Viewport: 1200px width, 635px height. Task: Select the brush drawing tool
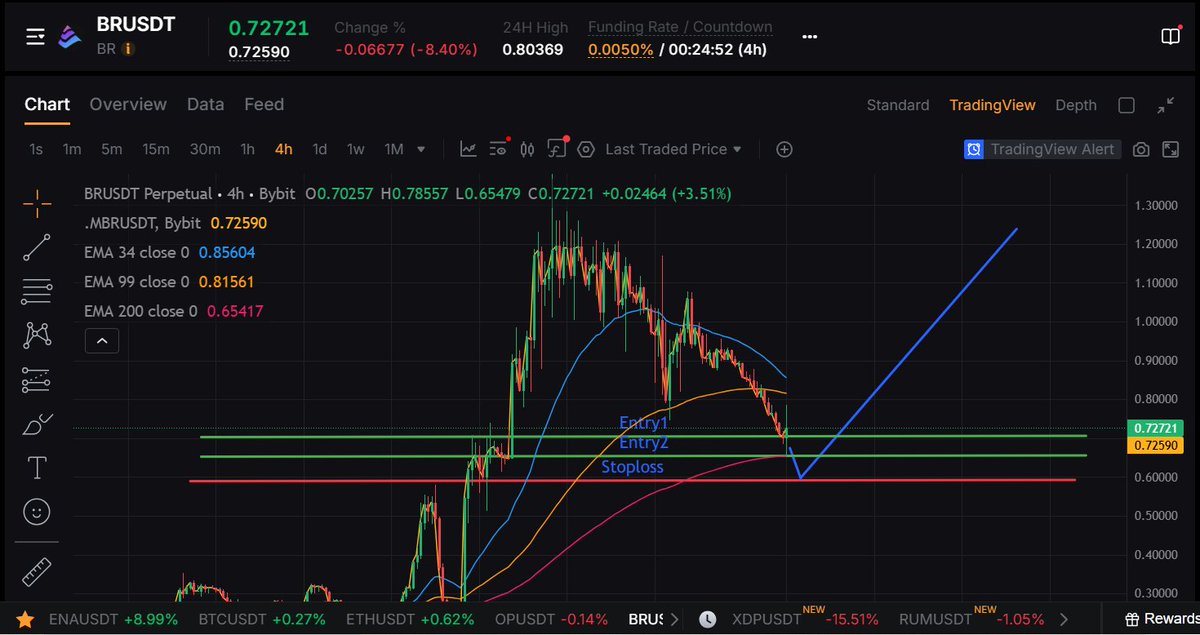(x=37, y=424)
